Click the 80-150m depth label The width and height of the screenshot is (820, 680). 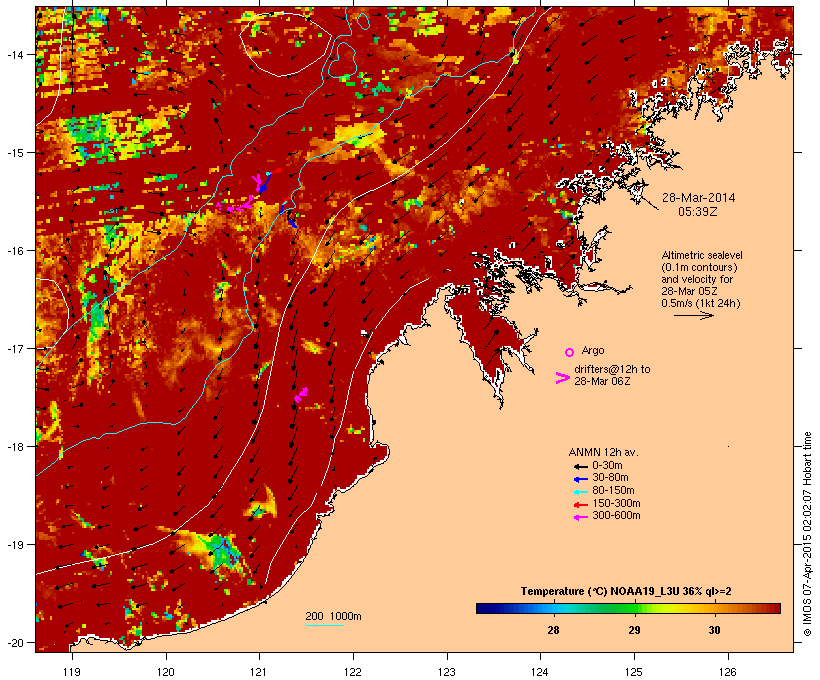click(613, 491)
